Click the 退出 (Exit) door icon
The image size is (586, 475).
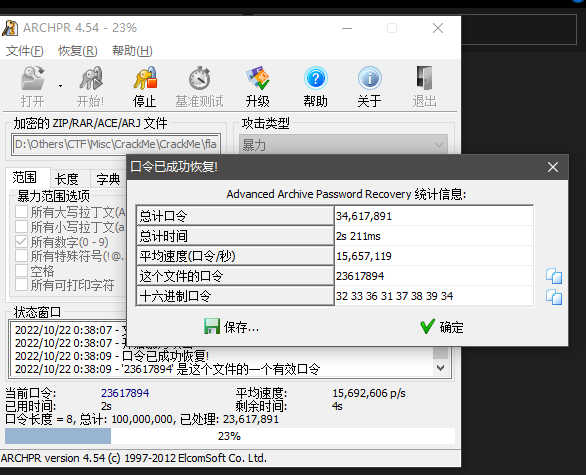click(x=425, y=78)
